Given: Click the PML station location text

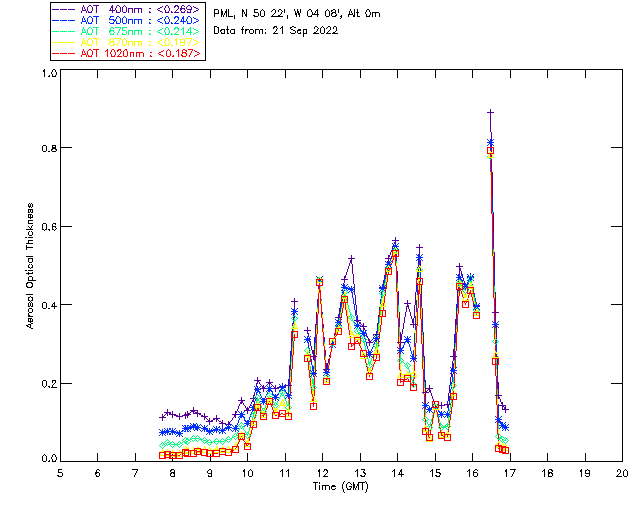Looking at the screenshot, I should pyautogui.click(x=297, y=14).
